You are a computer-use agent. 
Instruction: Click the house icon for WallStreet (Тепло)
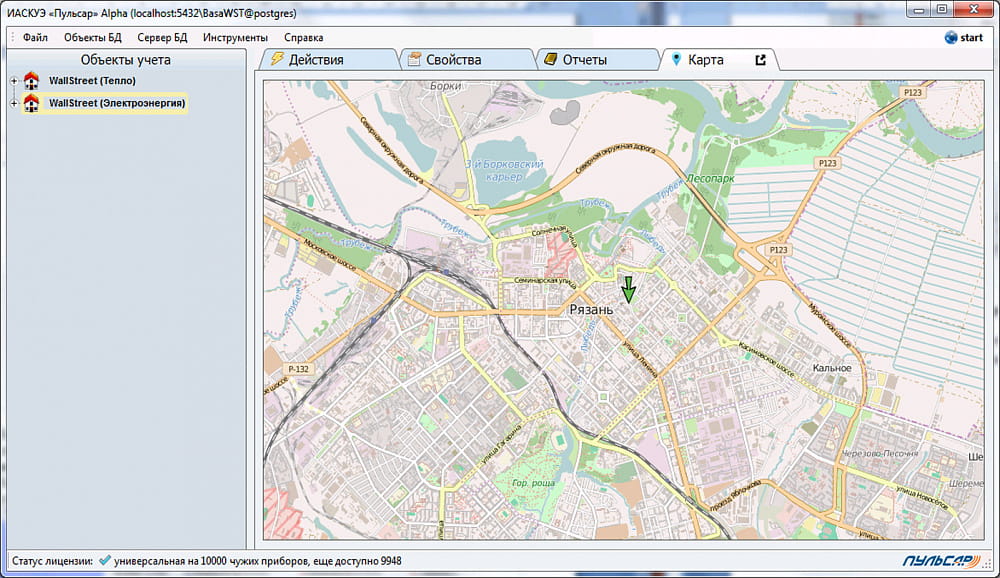pyautogui.click(x=31, y=81)
